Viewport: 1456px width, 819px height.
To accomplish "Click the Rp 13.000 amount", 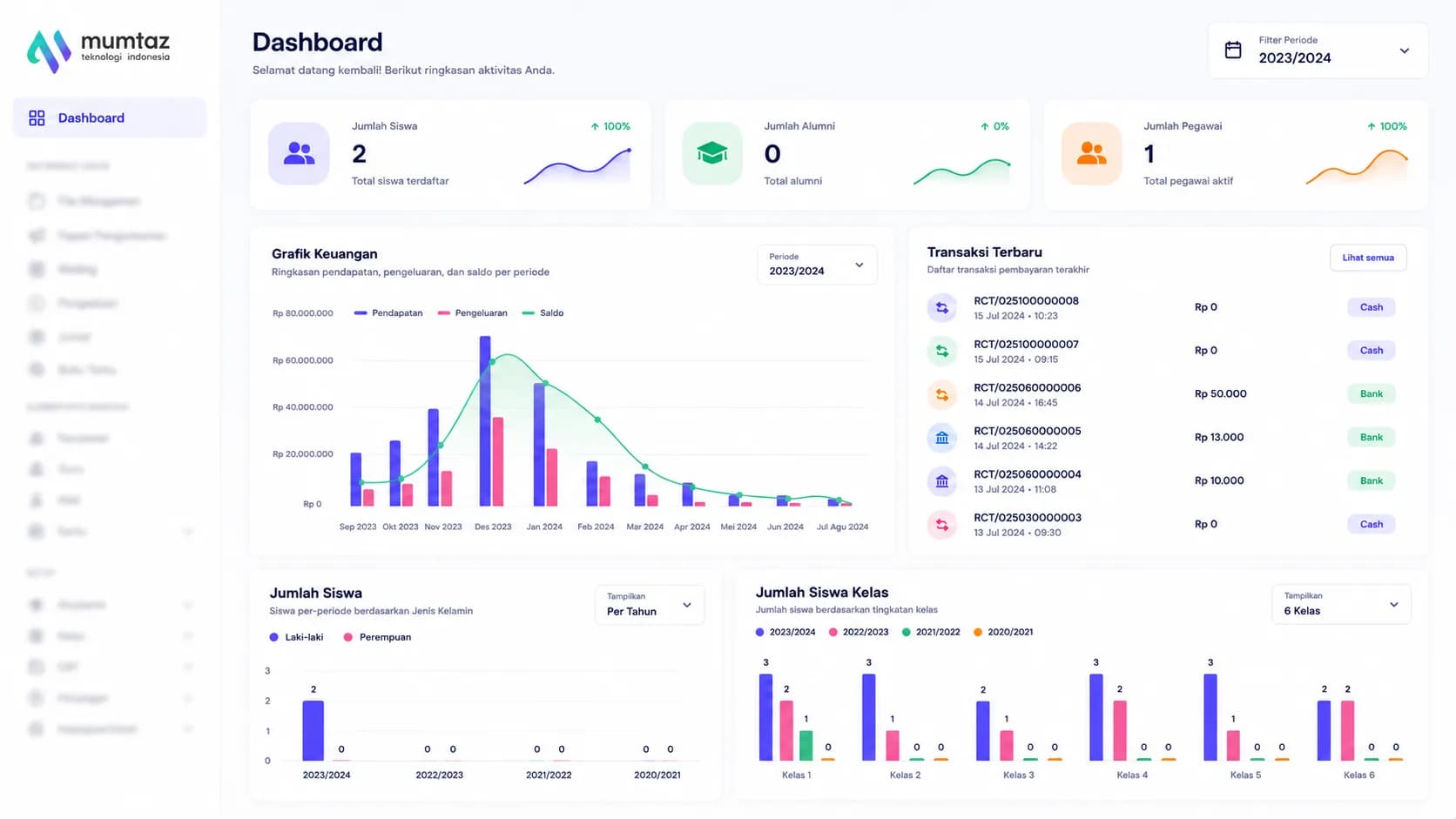I will (x=1219, y=438).
